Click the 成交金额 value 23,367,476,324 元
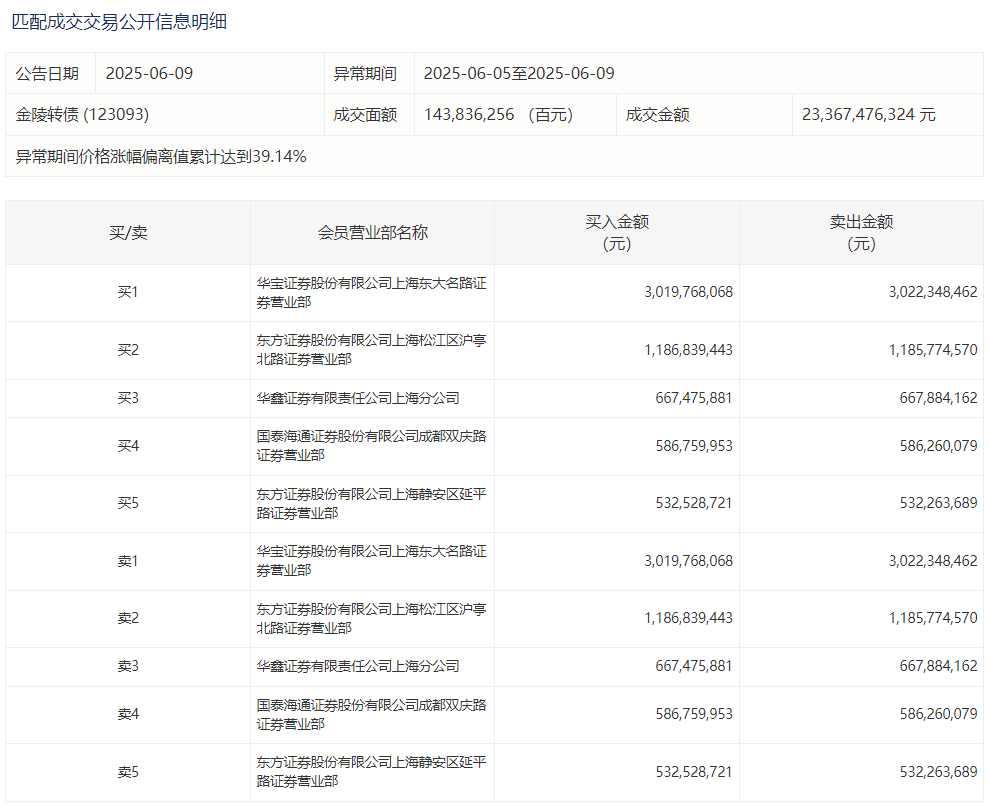Screen dimensions: 990x808 [868, 115]
